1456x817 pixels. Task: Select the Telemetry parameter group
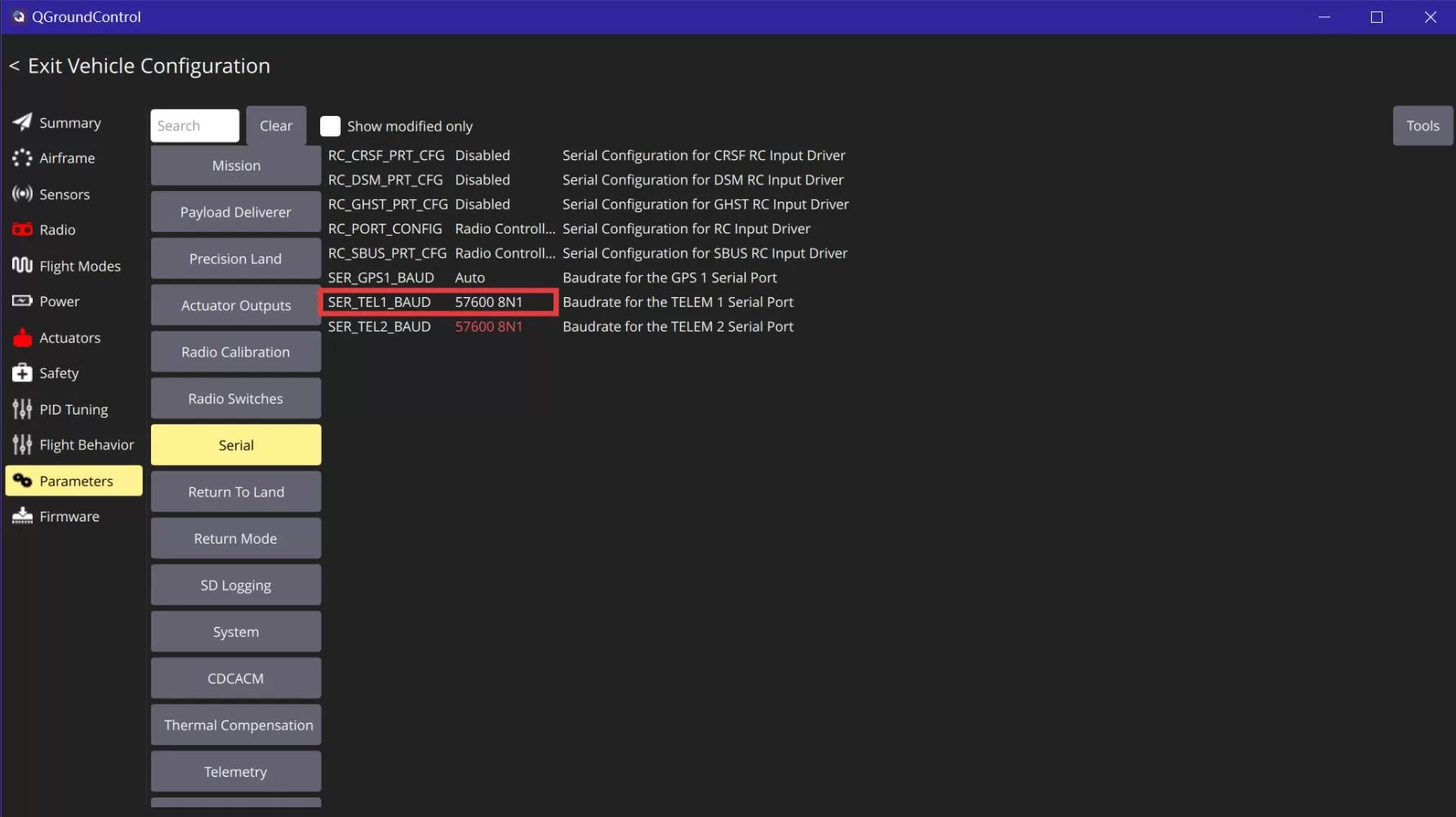point(236,771)
